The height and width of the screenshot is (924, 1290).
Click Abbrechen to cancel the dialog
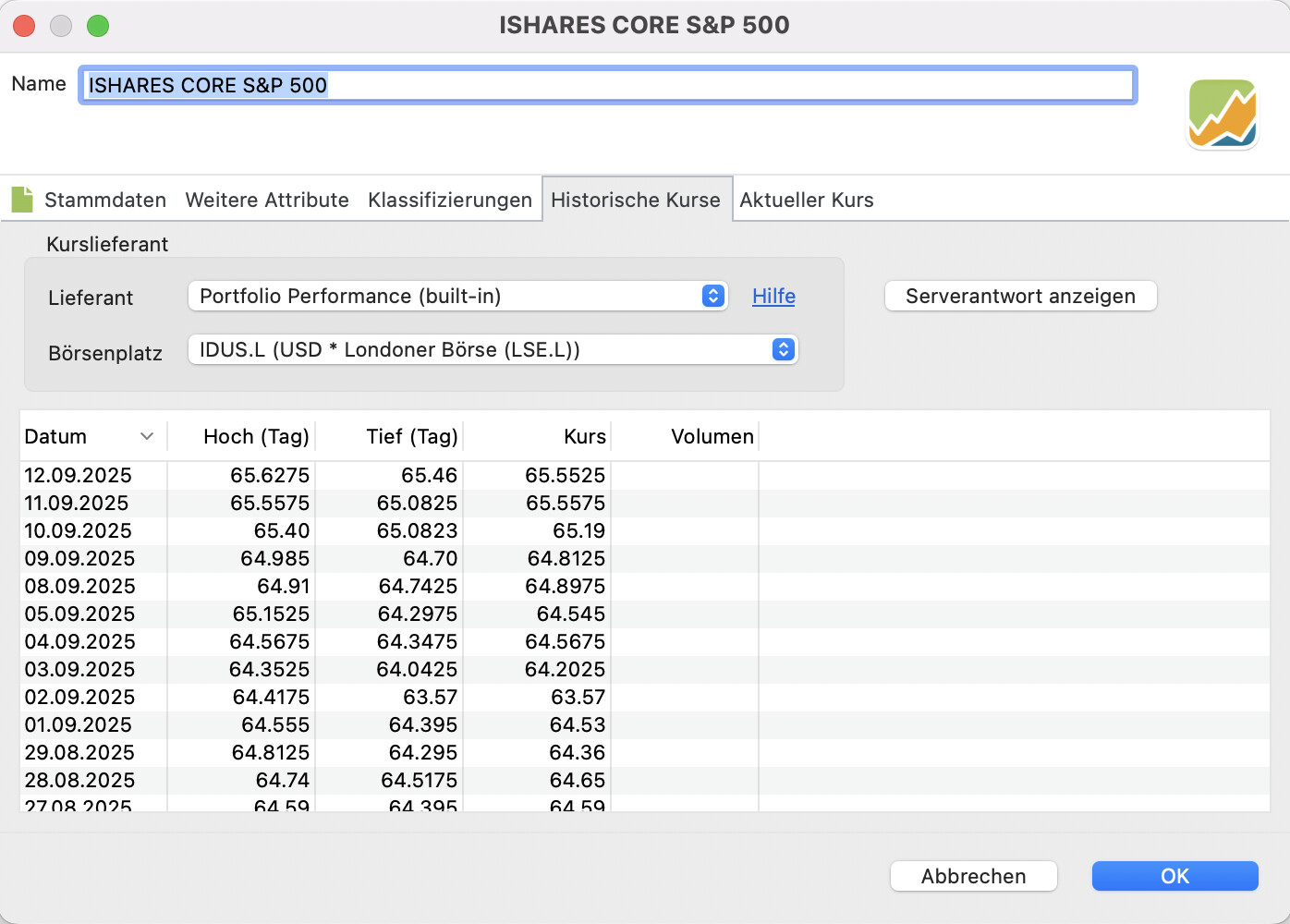click(x=973, y=876)
